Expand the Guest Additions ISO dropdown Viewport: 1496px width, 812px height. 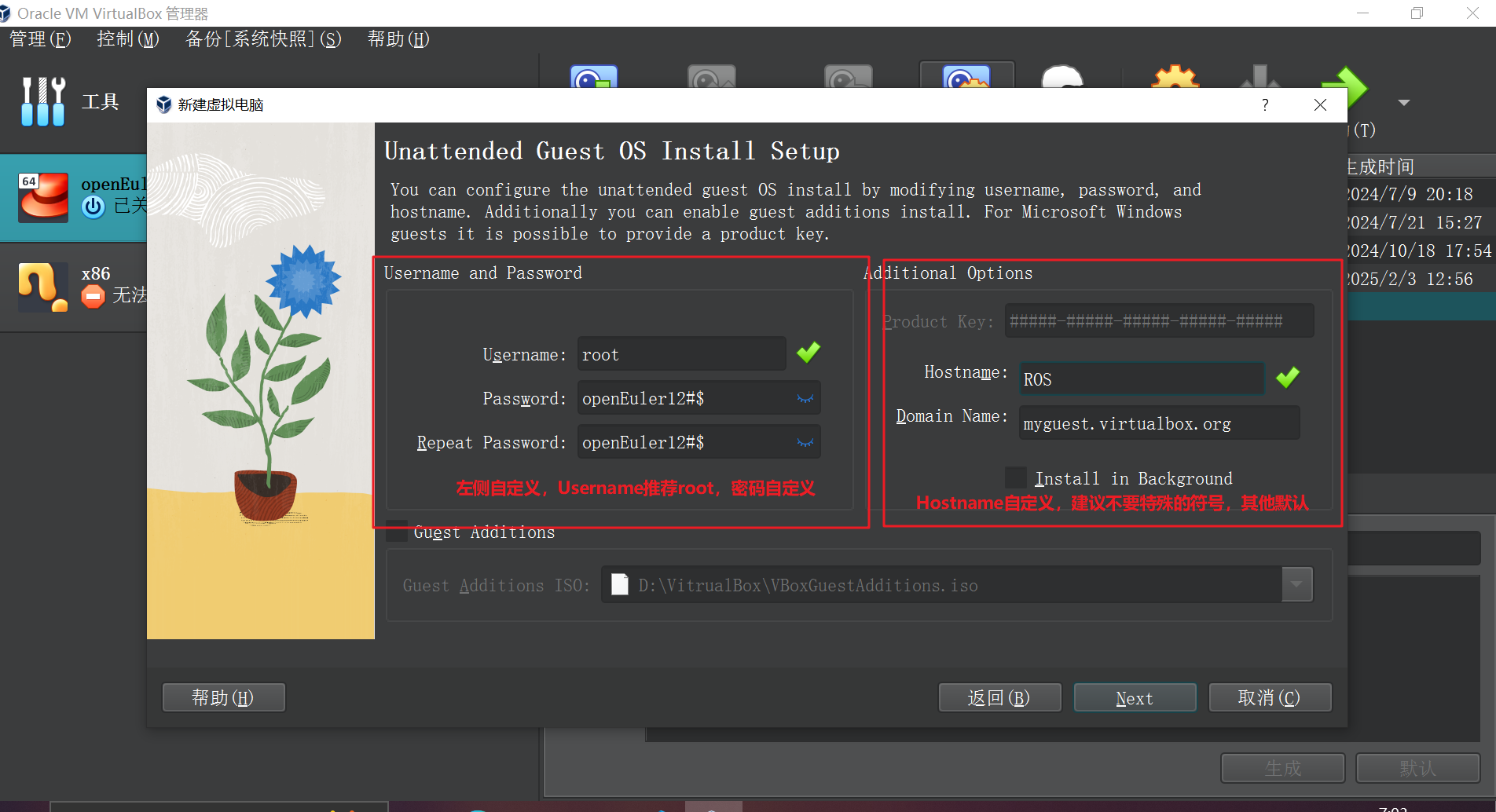click(x=1296, y=584)
